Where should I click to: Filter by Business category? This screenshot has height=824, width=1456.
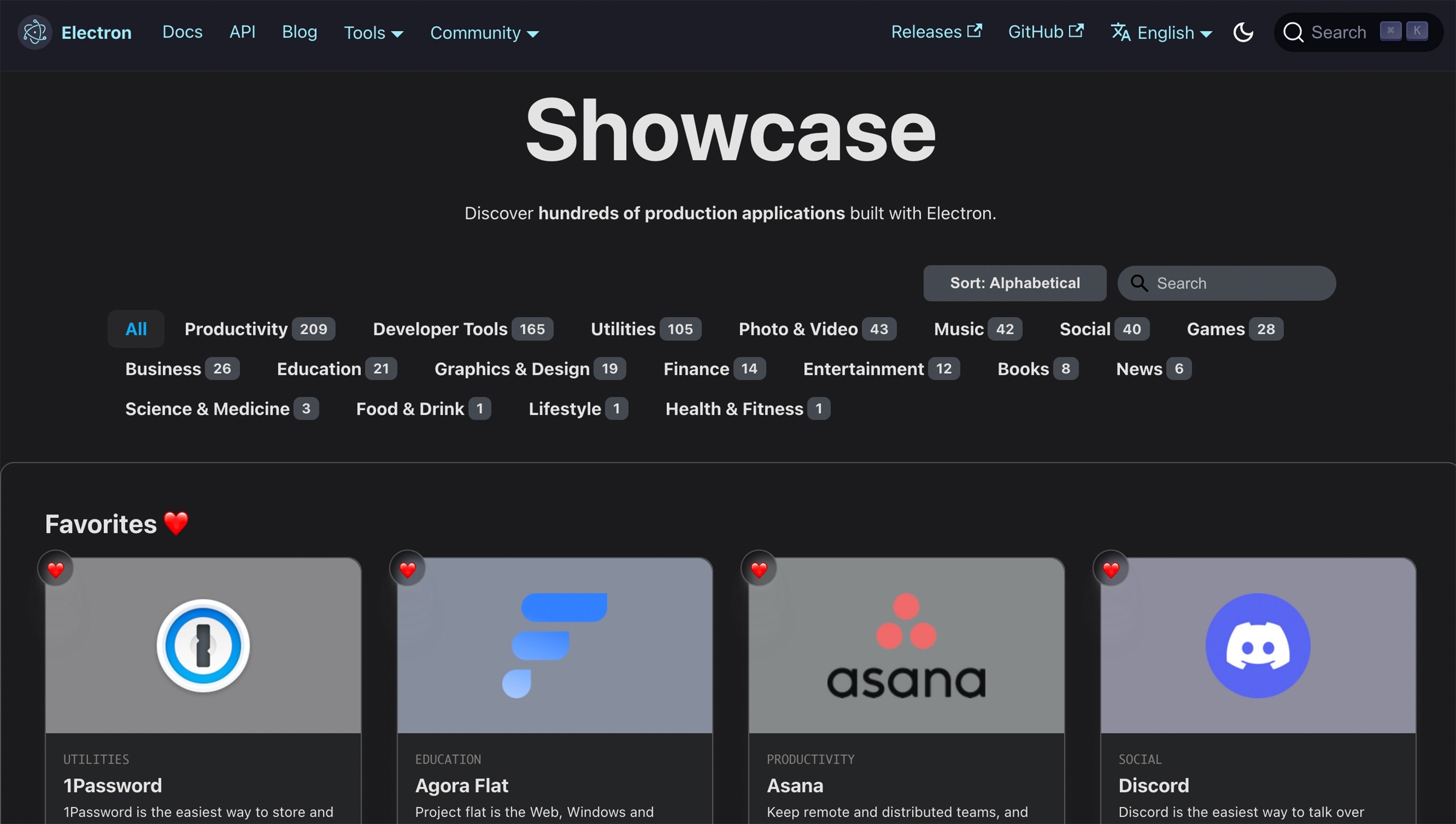coord(182,369)
